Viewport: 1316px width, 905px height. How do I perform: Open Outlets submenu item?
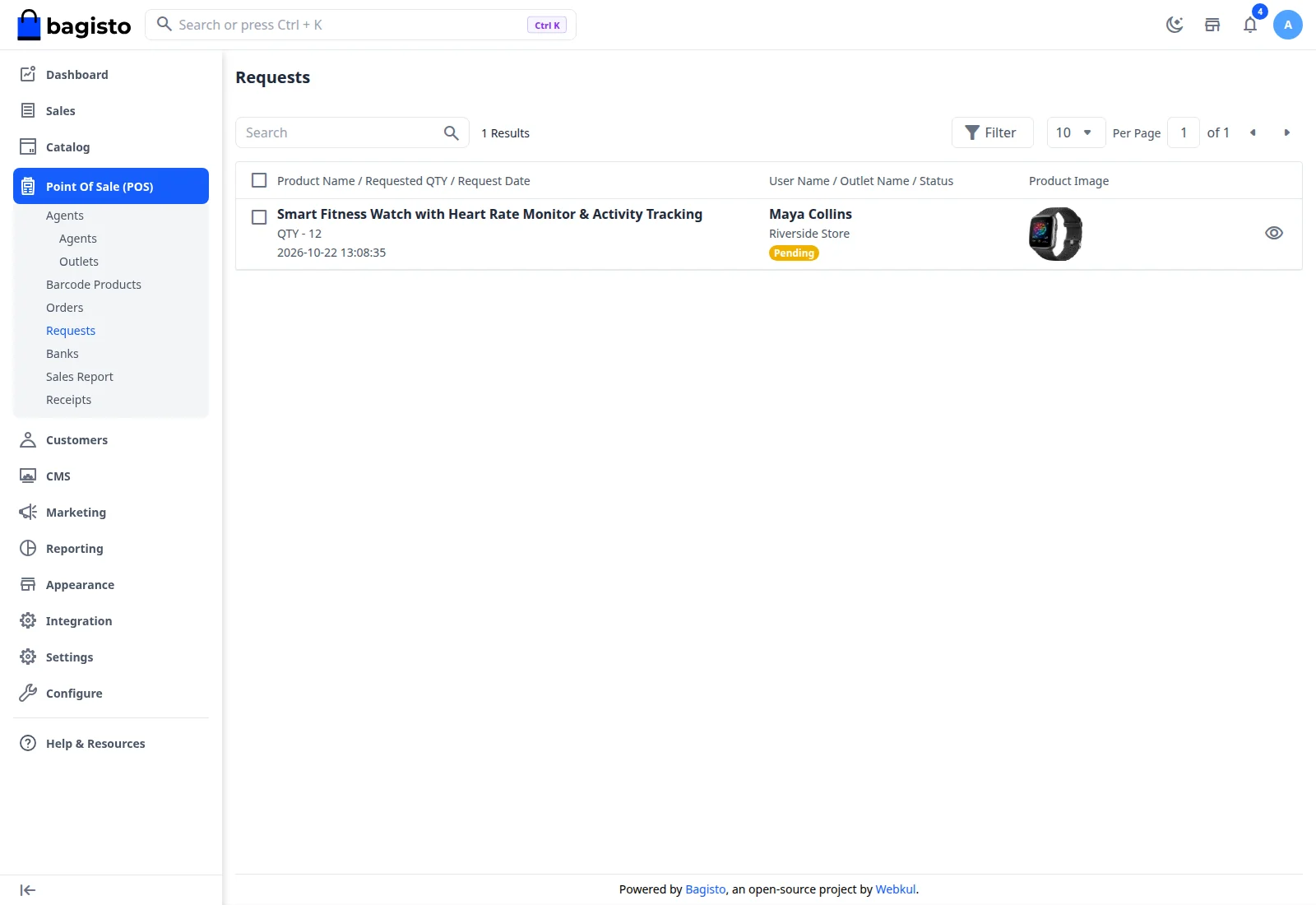click(x=79, y=262)
